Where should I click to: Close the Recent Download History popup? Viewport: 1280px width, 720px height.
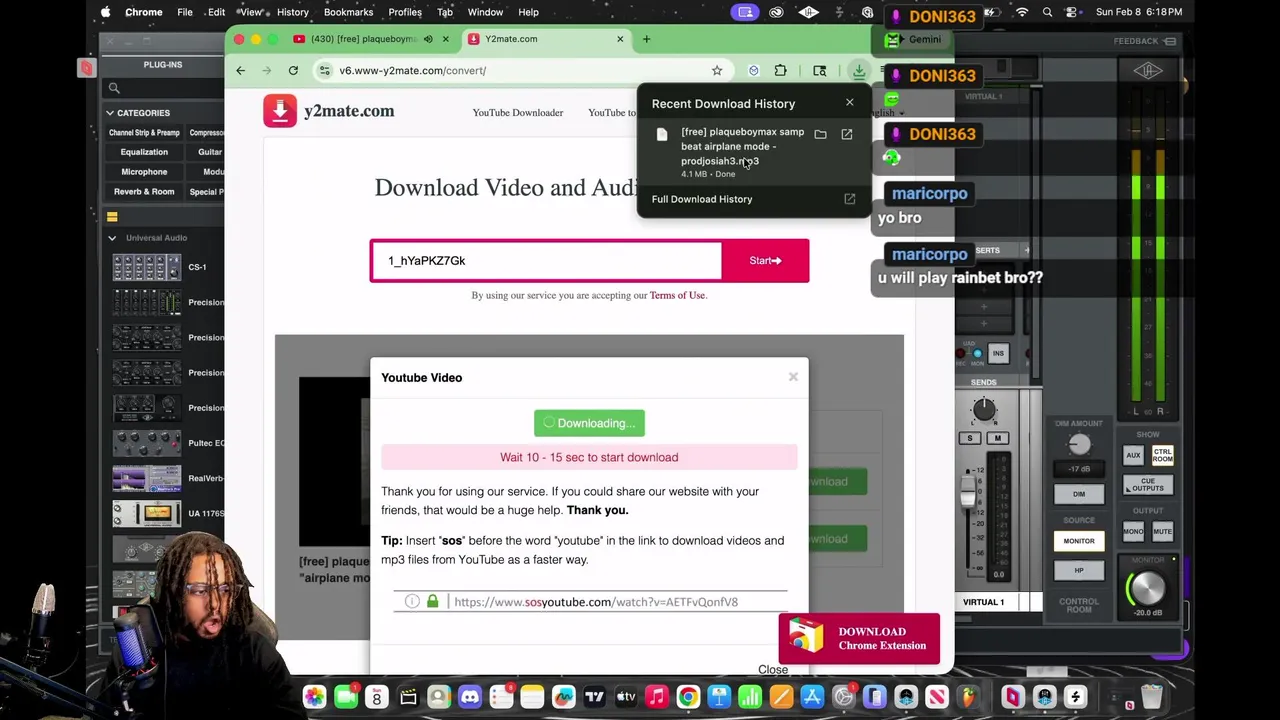tap(850, 102)
